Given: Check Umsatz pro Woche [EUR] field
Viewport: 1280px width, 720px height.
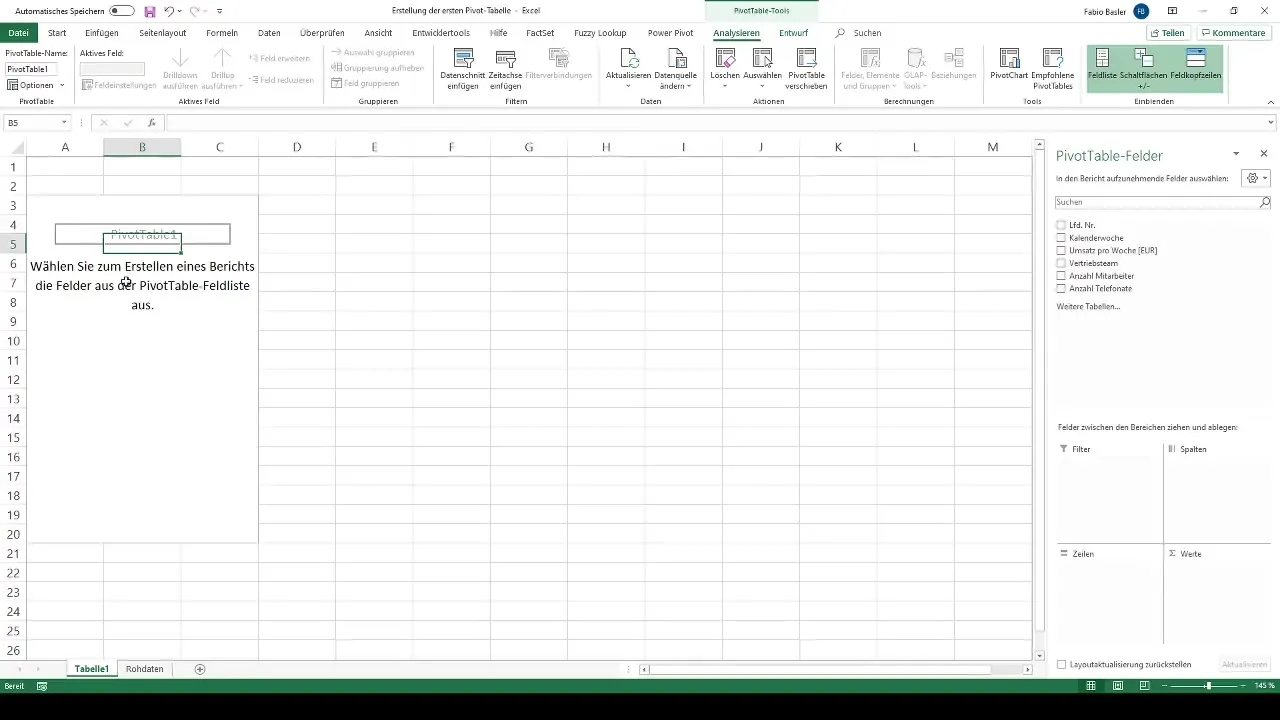Looking at the screenshot, I should (x=1061, y=250).
